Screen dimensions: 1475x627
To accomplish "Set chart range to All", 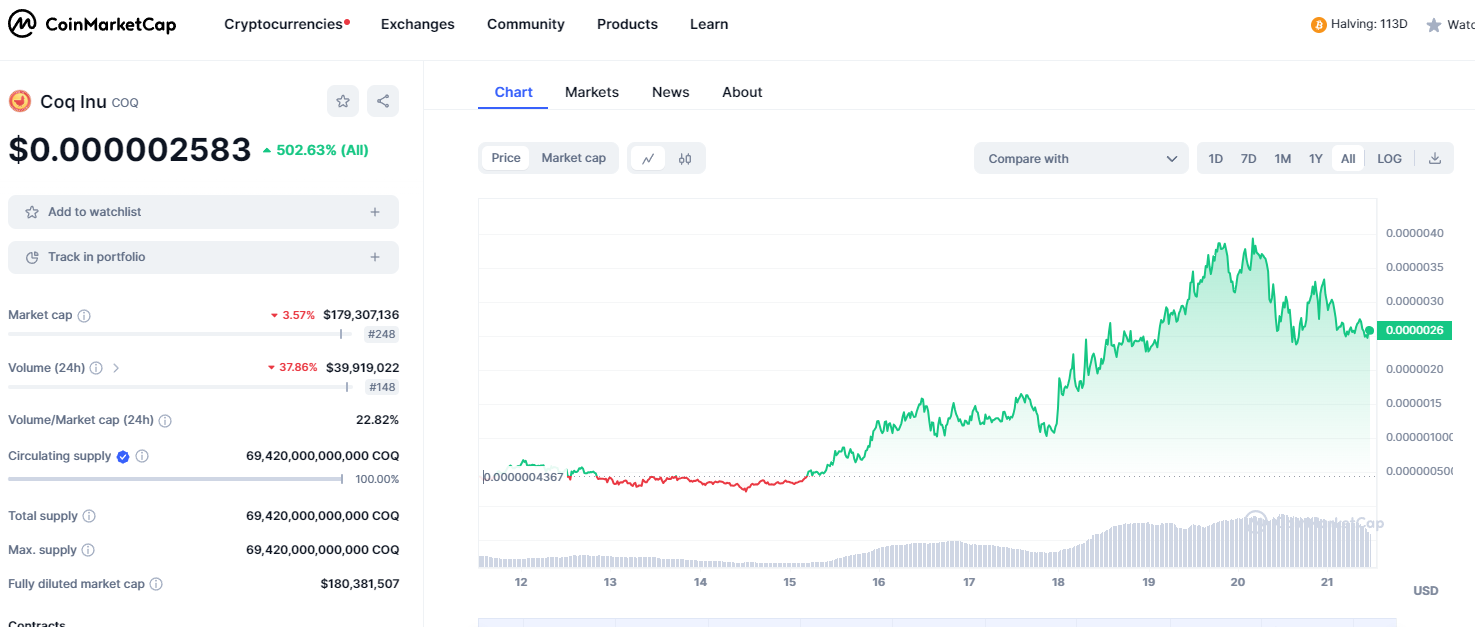I will 1348,158.
